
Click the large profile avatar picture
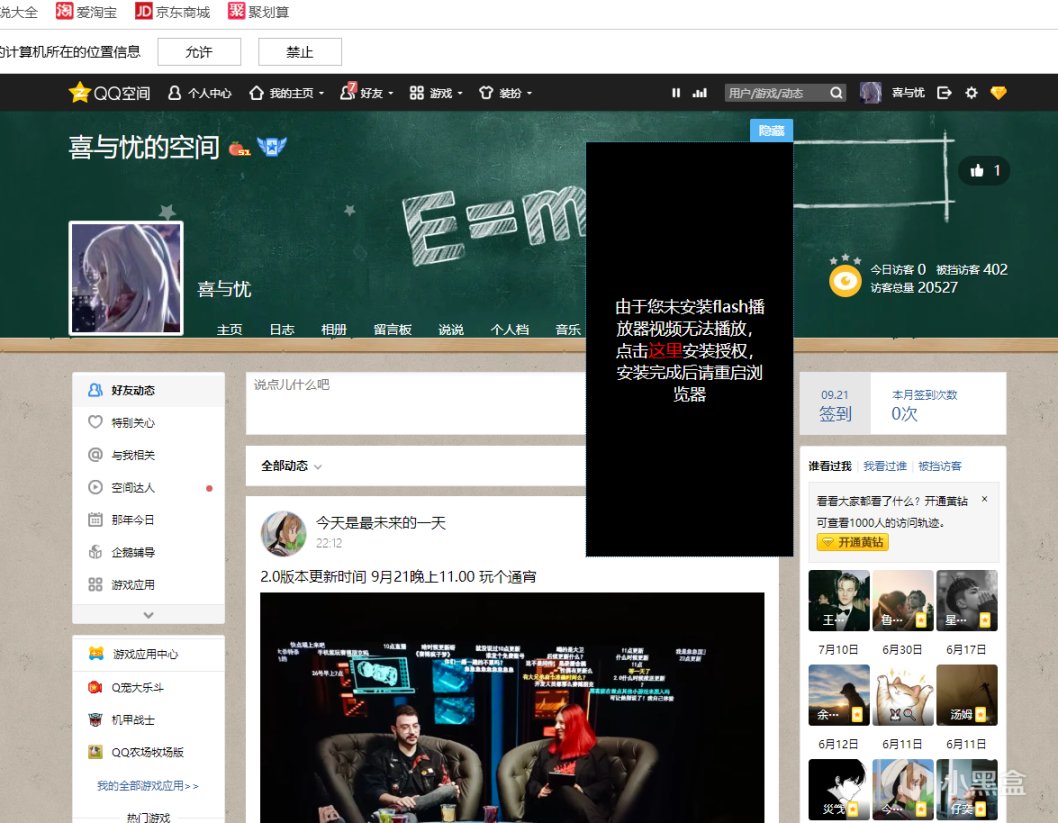pos(126,278)
